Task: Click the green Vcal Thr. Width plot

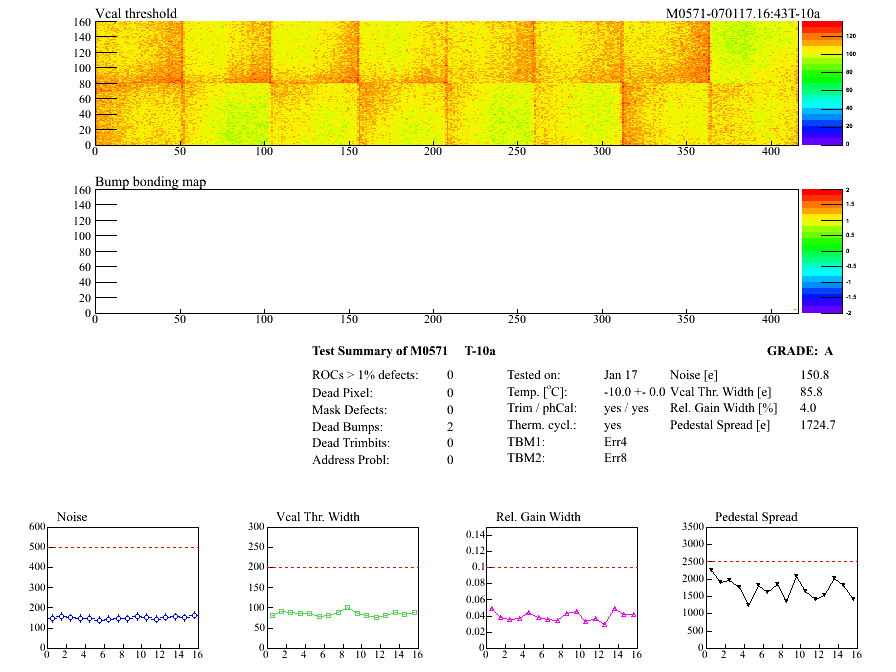Action: [341, 612]
